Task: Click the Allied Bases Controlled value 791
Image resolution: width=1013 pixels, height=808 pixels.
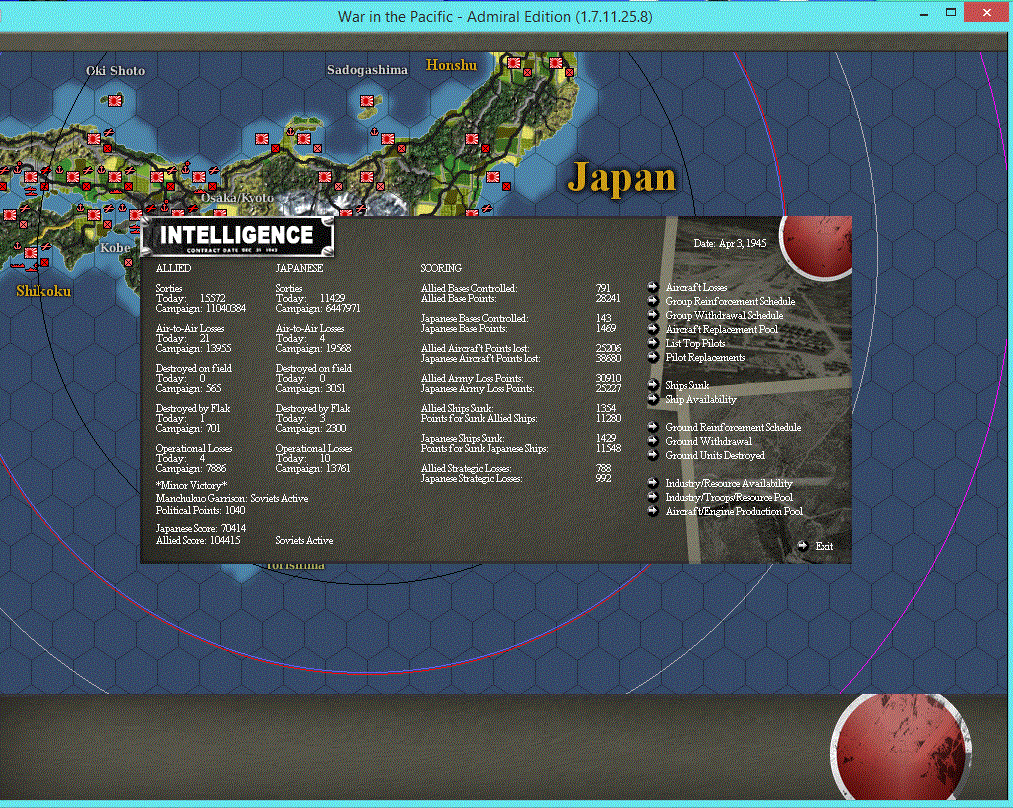Action: click(x=603, y=288)
